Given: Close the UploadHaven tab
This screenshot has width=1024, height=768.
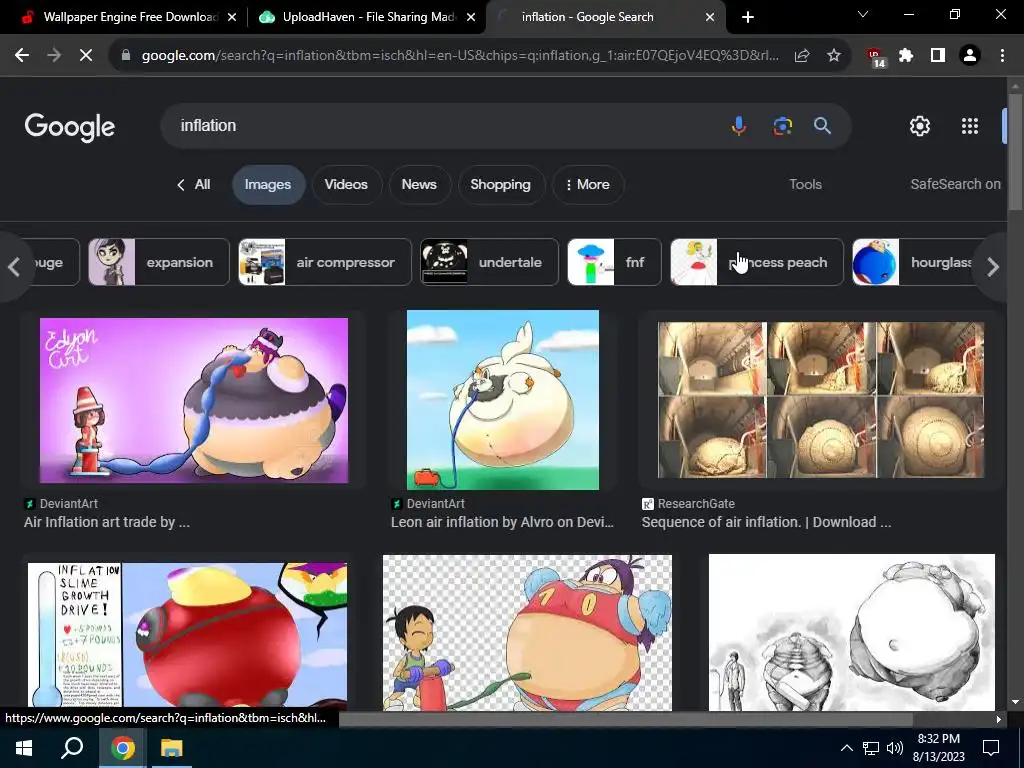Looking at the screenshot, I should [x=471, y=17].
